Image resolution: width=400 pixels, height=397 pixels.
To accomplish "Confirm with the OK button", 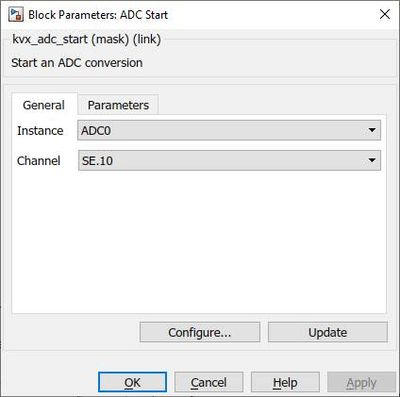I will 132,382.
